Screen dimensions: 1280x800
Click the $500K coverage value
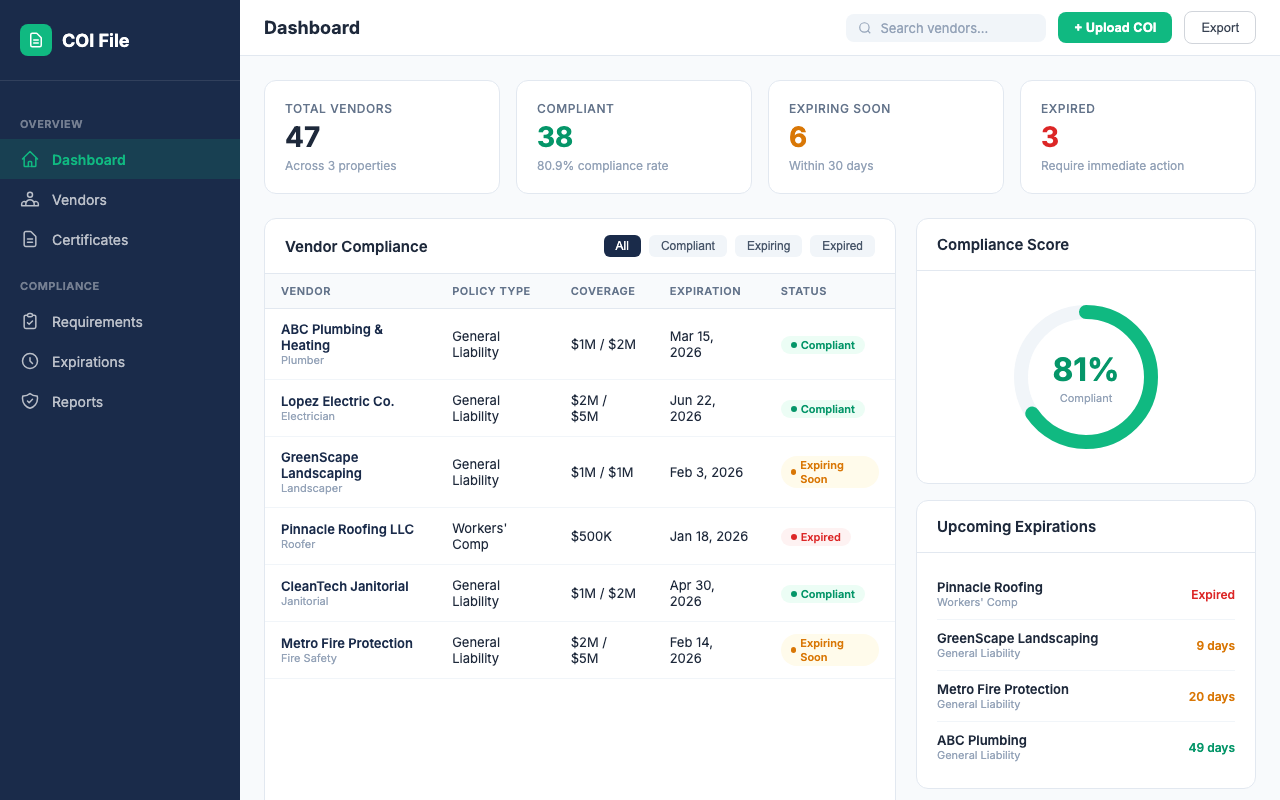pyautogui.click(x=591, y=536)
